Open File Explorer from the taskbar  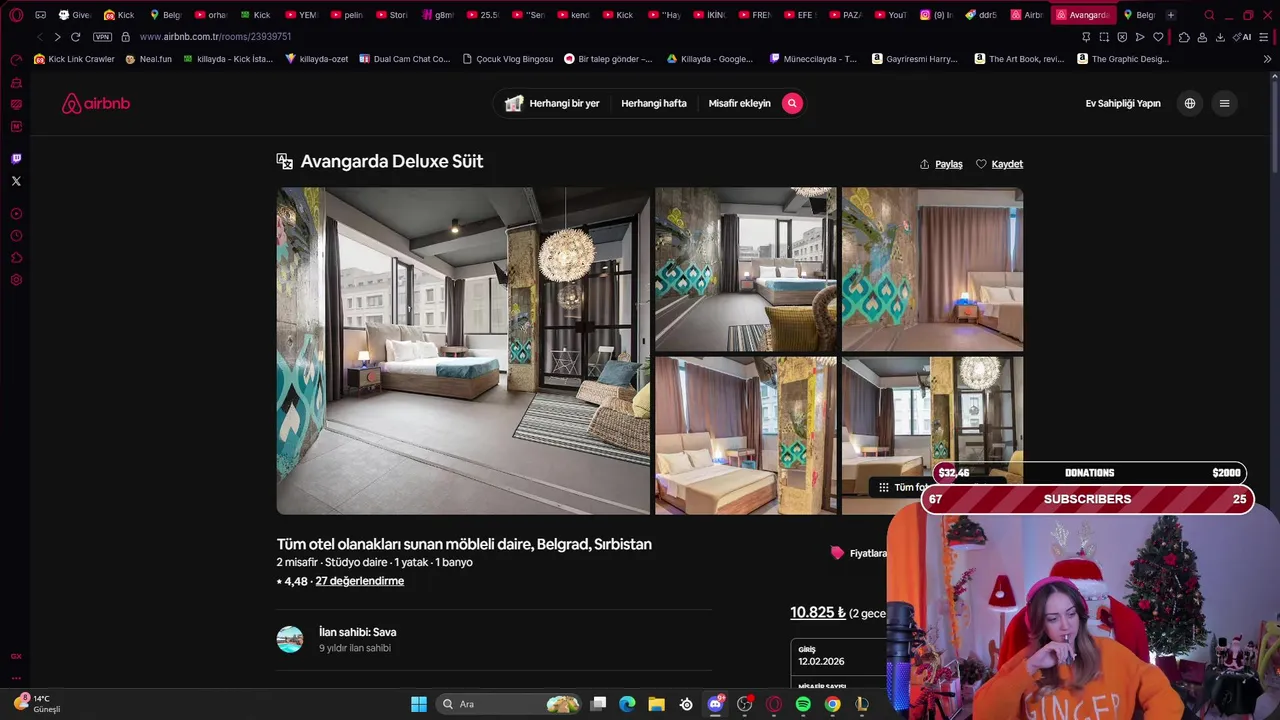(x=656, y=704)
